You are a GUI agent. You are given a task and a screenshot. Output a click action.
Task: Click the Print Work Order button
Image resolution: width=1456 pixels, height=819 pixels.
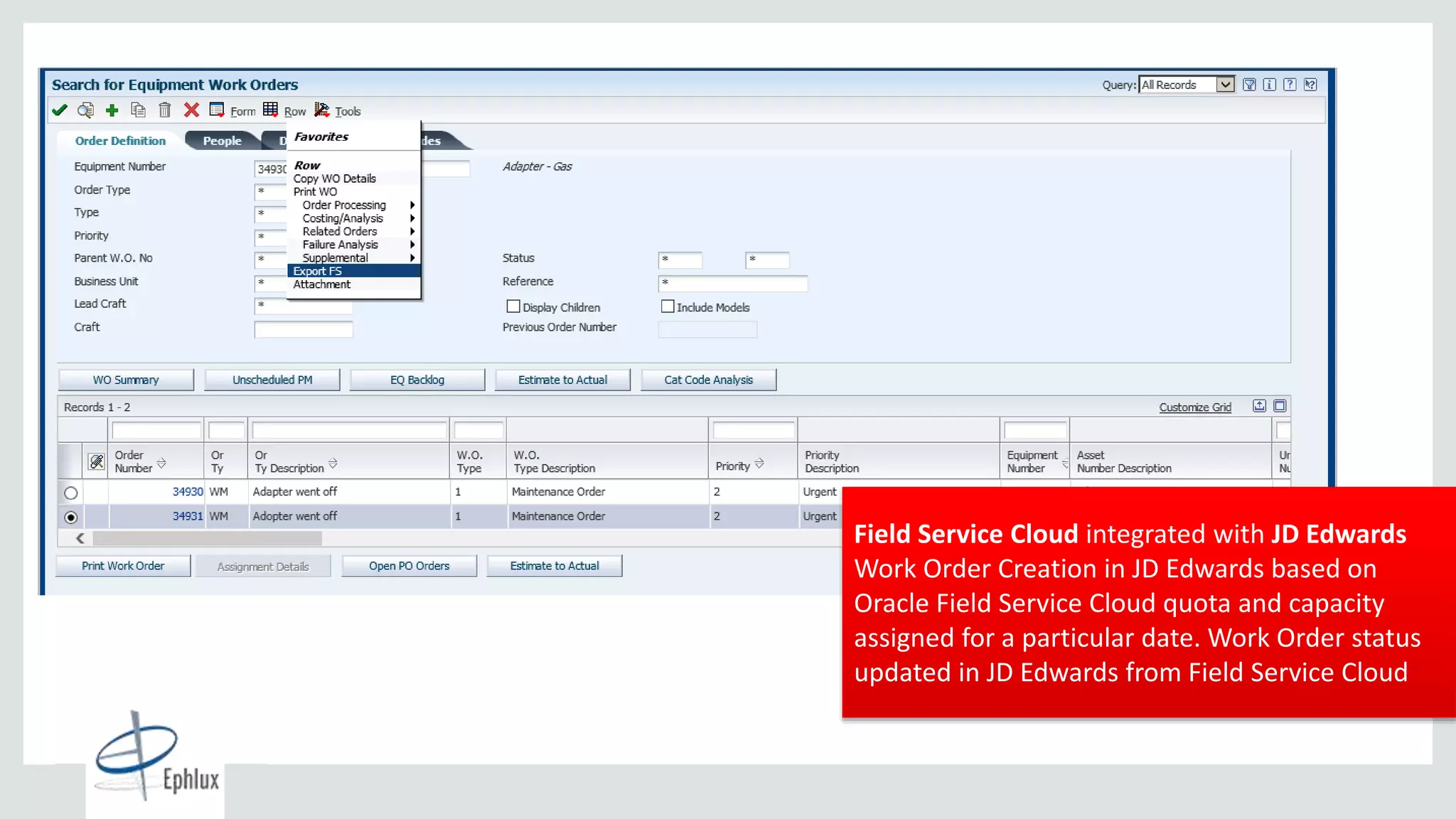pos(123,566)
